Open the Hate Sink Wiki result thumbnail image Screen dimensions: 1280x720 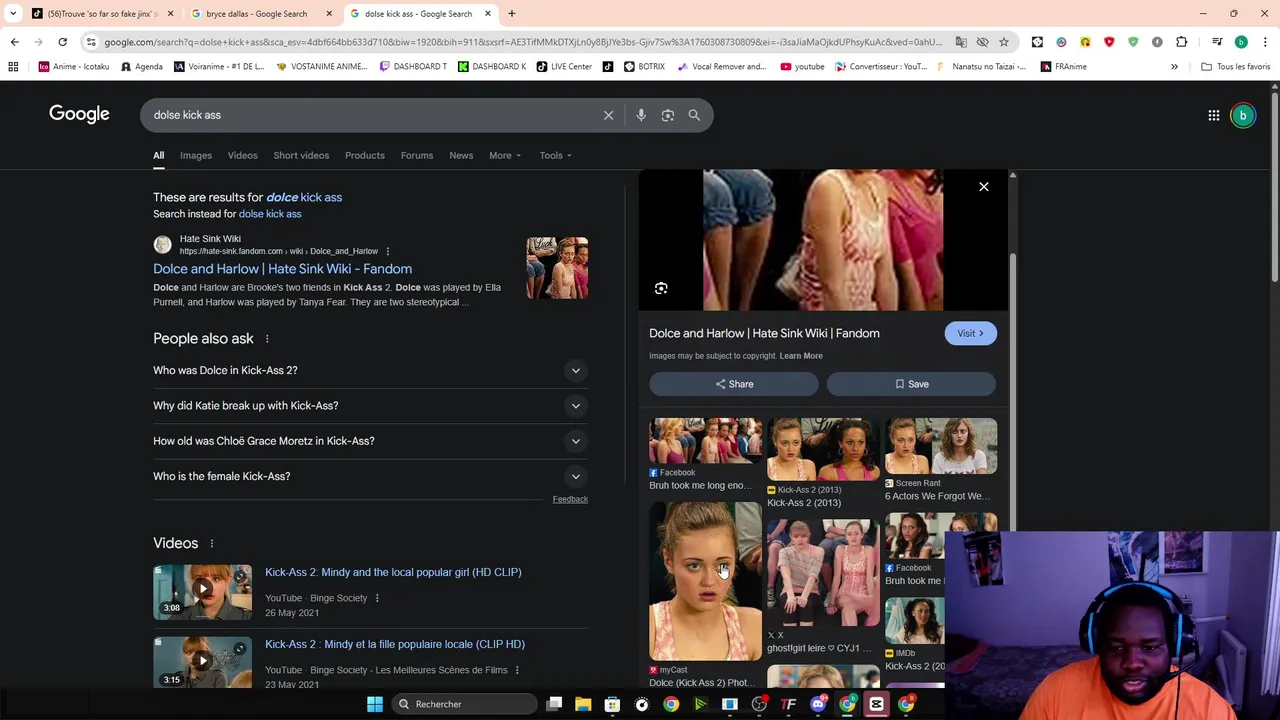click(557, 268)
